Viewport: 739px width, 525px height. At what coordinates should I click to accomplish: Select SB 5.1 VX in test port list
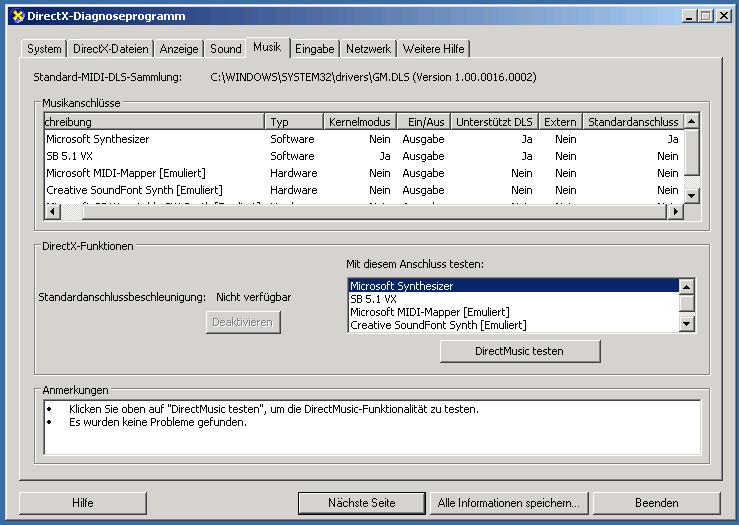(x=513, y=299)
